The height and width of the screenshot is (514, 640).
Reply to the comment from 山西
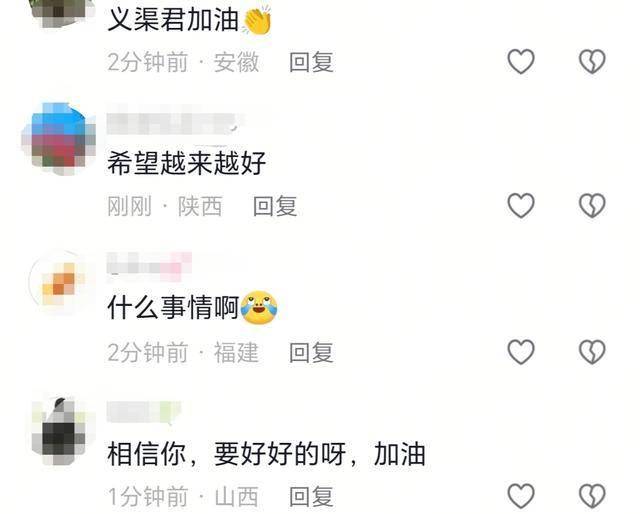click(x=311, y=496)
